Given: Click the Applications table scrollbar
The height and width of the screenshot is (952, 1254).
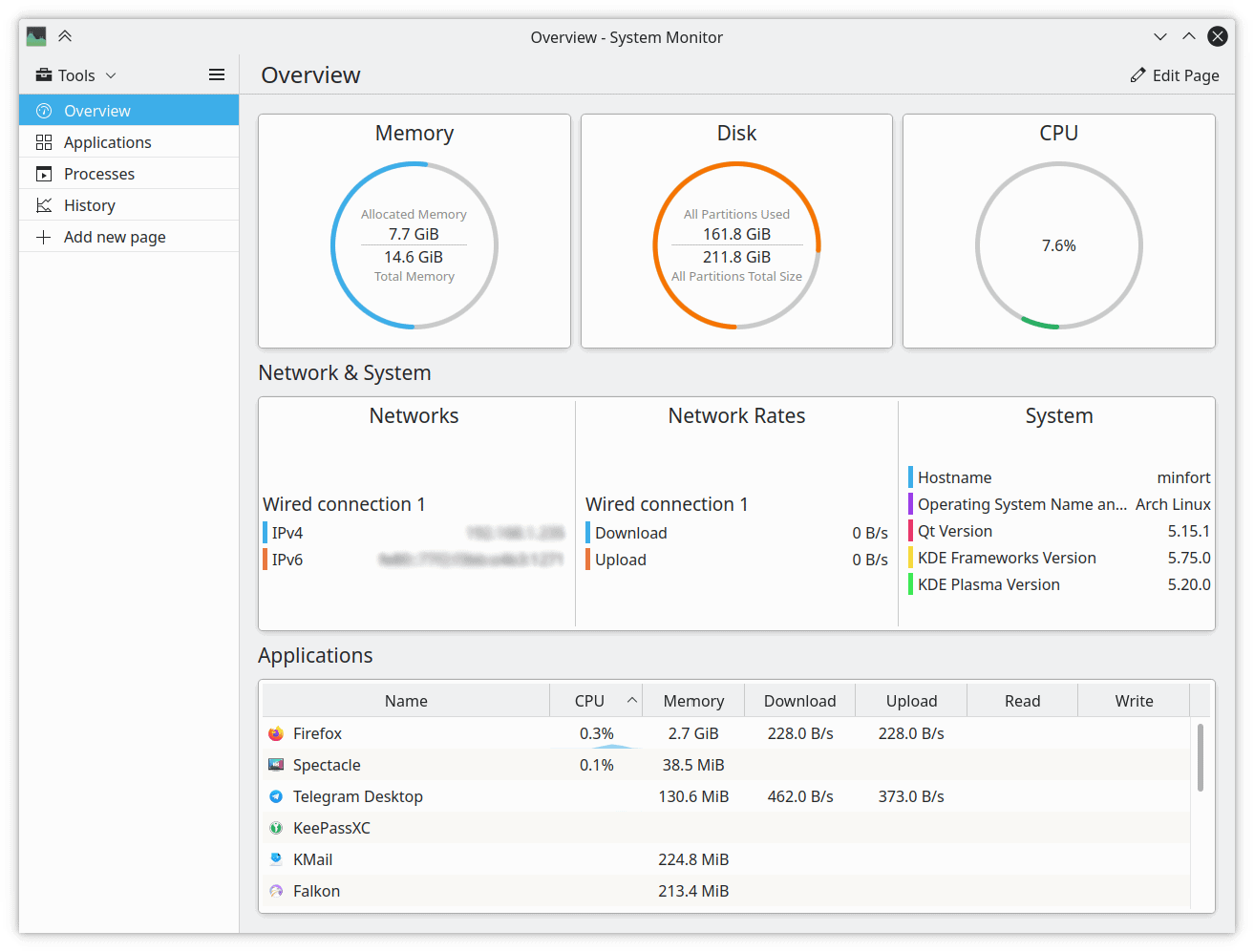Looking at the screenshot, I should [x=1201, y=757].
